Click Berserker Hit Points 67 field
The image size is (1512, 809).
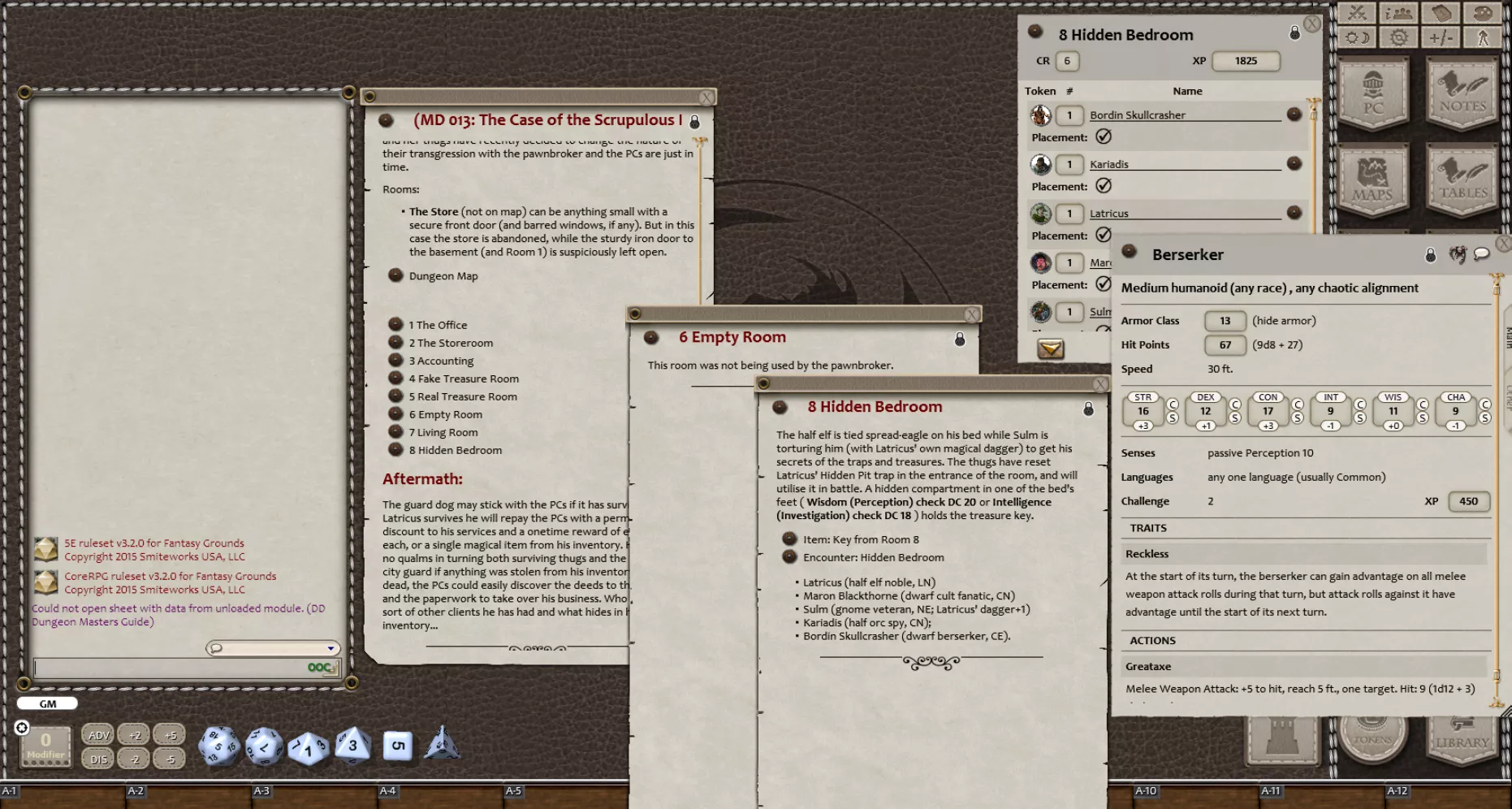(1225, 345)
